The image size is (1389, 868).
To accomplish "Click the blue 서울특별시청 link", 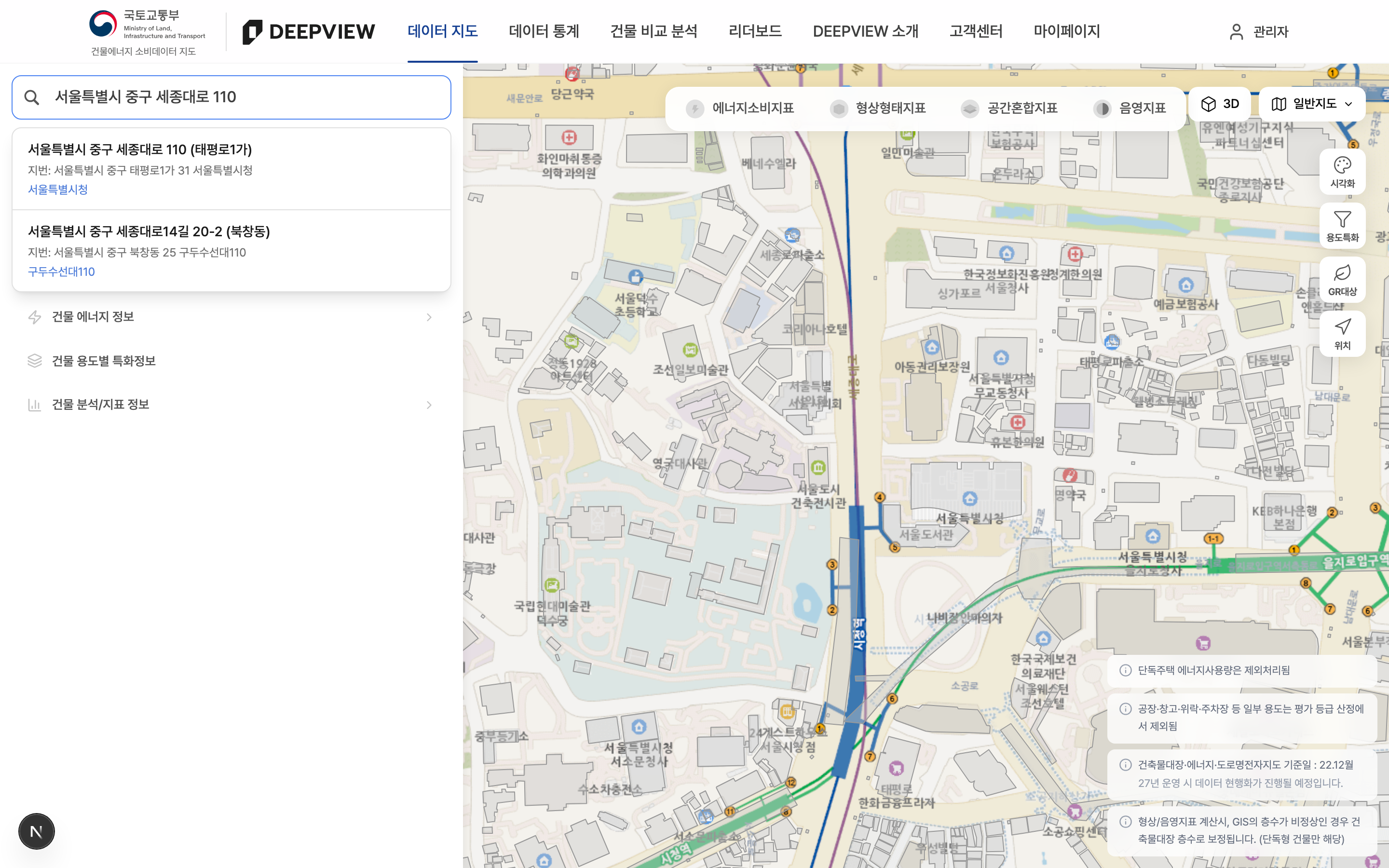I will [x=58, y=190].
